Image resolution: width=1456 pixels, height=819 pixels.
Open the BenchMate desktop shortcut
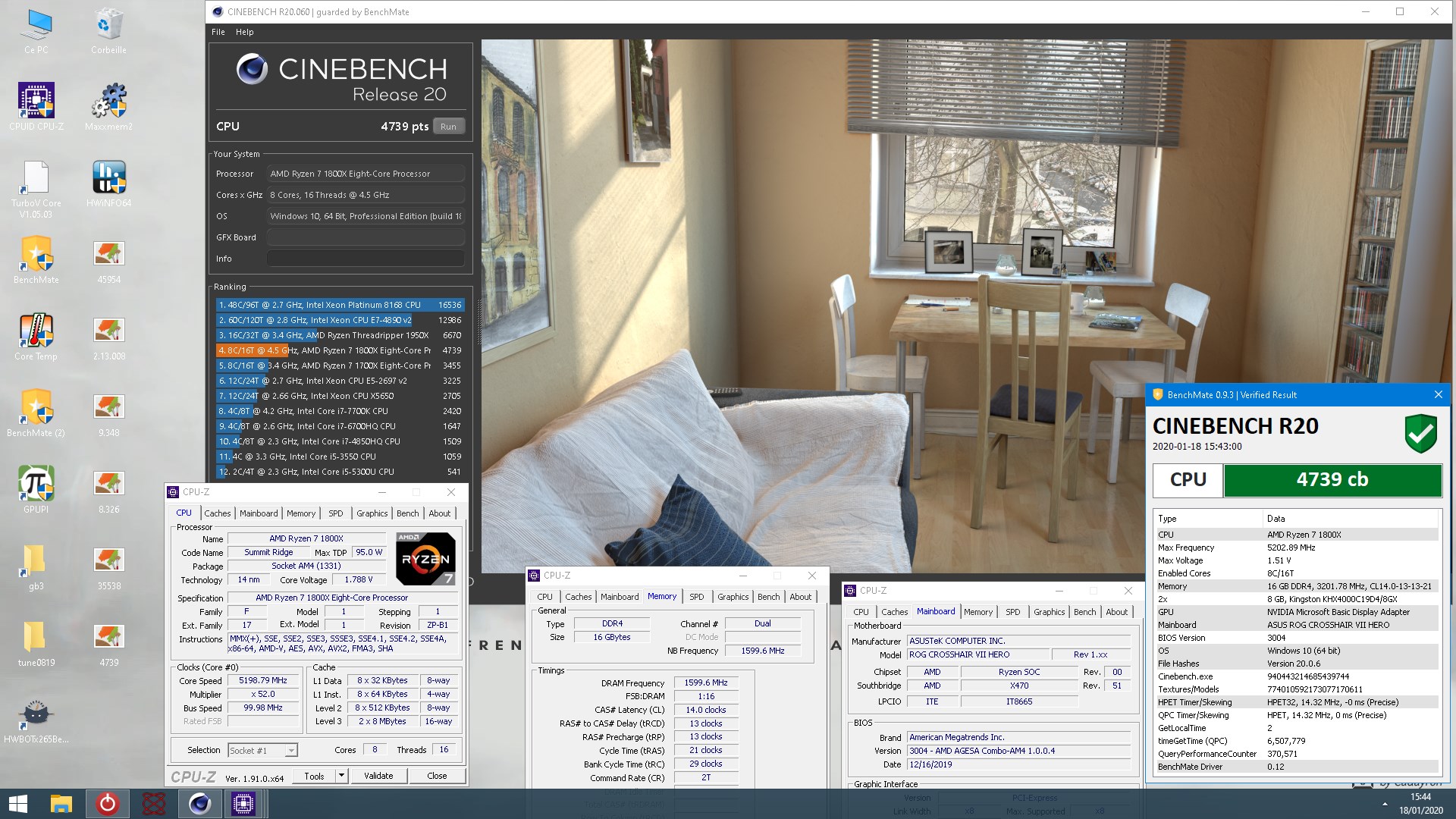pyautogui.click(x=36, y=260)
